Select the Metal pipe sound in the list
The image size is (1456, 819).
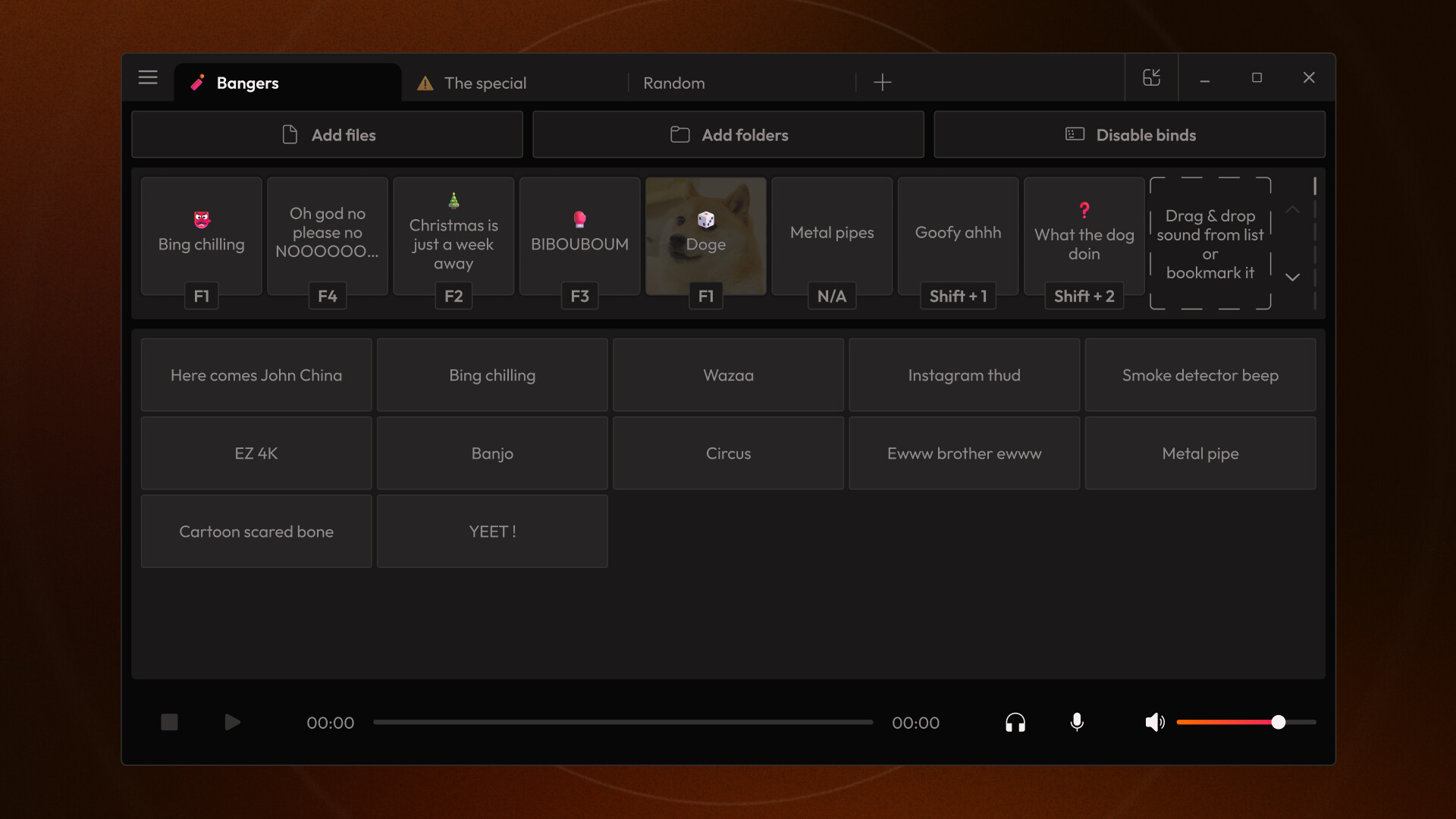click(1200, 453)
